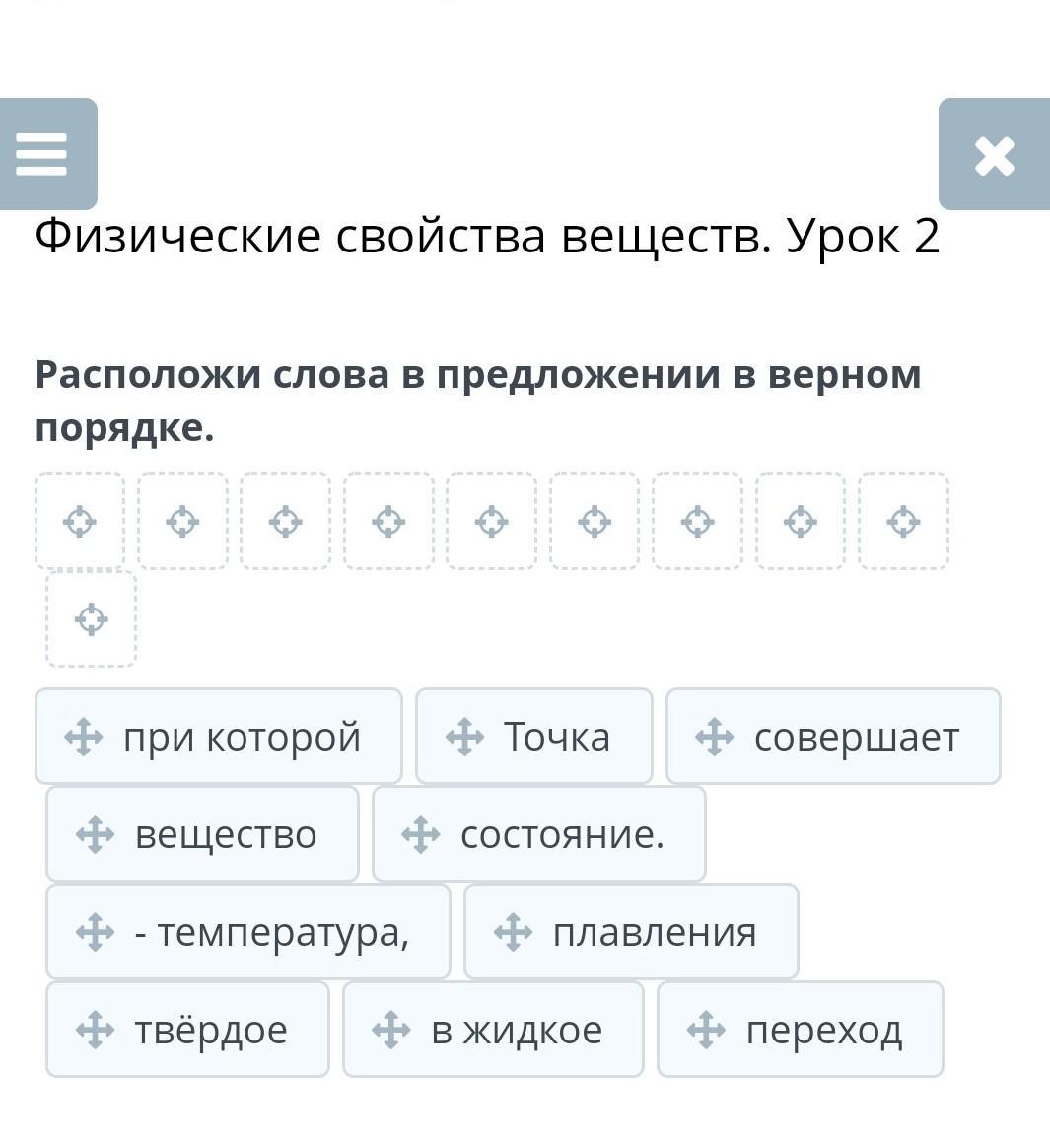1050x1148 pixels.
Task: Click the move icon on 'плавления' tile
Action: 513,932
